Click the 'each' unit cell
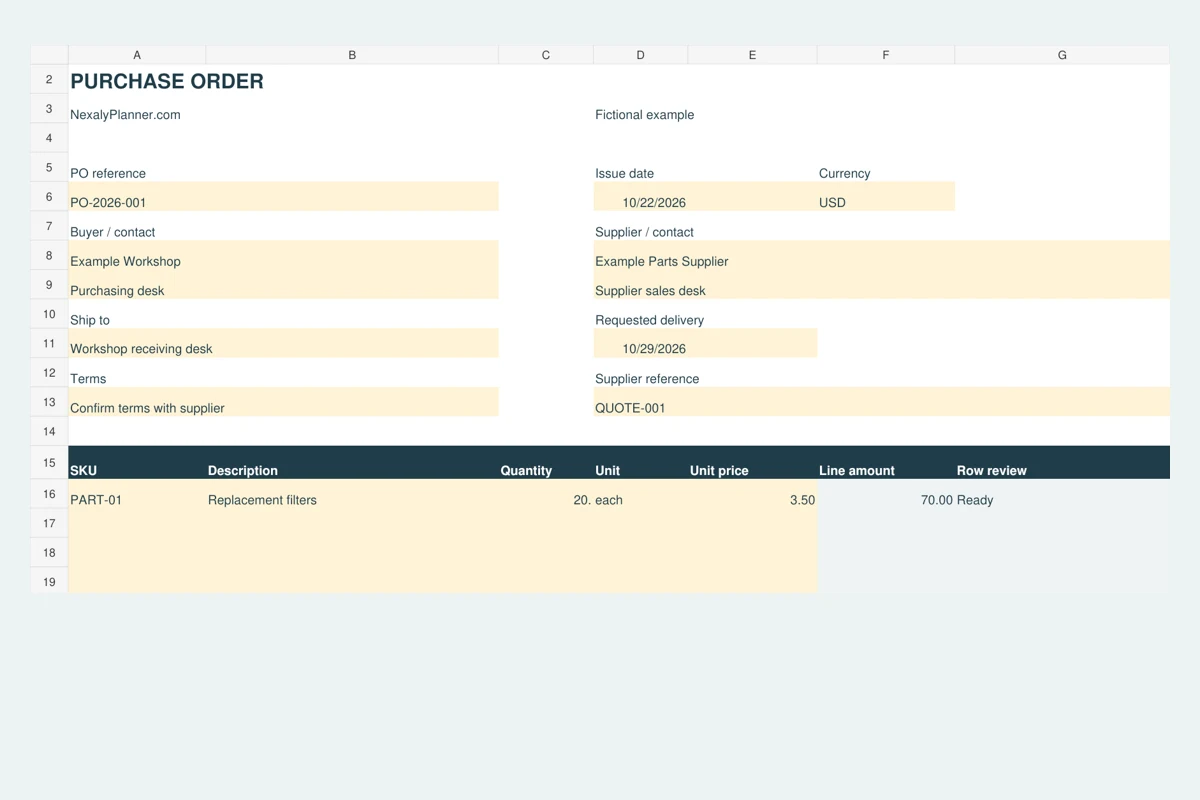 [x=640, y=494]
